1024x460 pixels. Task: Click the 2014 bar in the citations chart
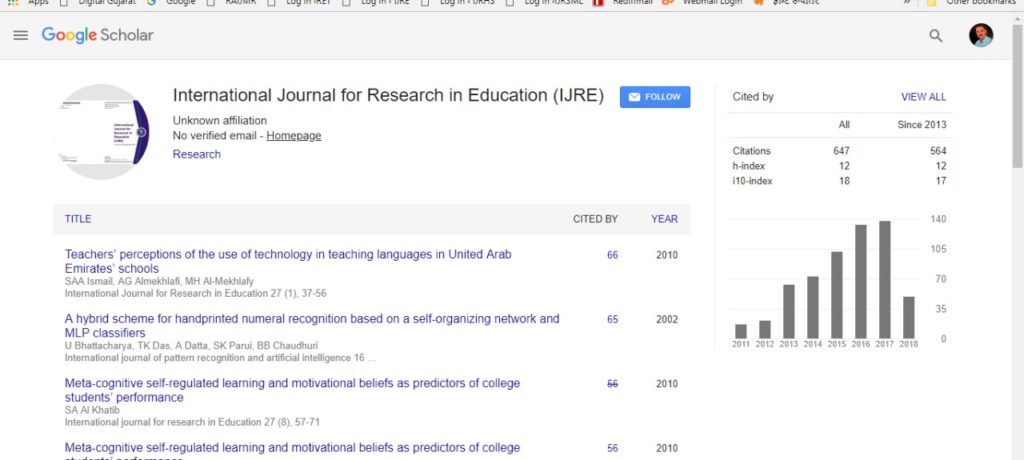tap(812, 307)
